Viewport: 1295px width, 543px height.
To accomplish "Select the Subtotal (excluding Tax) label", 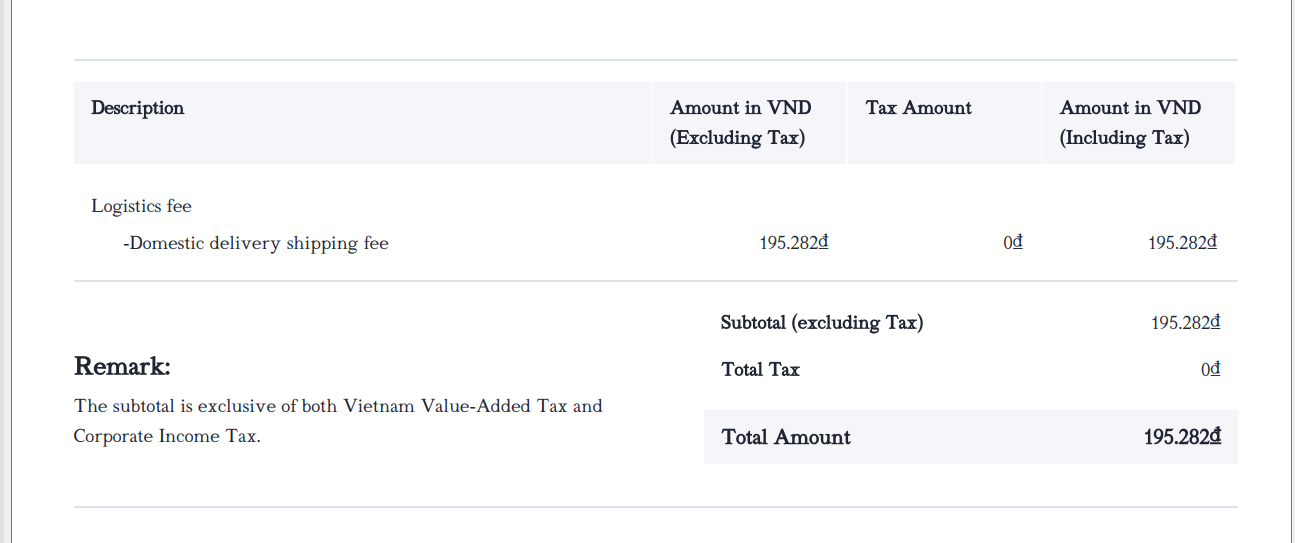I will point(821,322).
